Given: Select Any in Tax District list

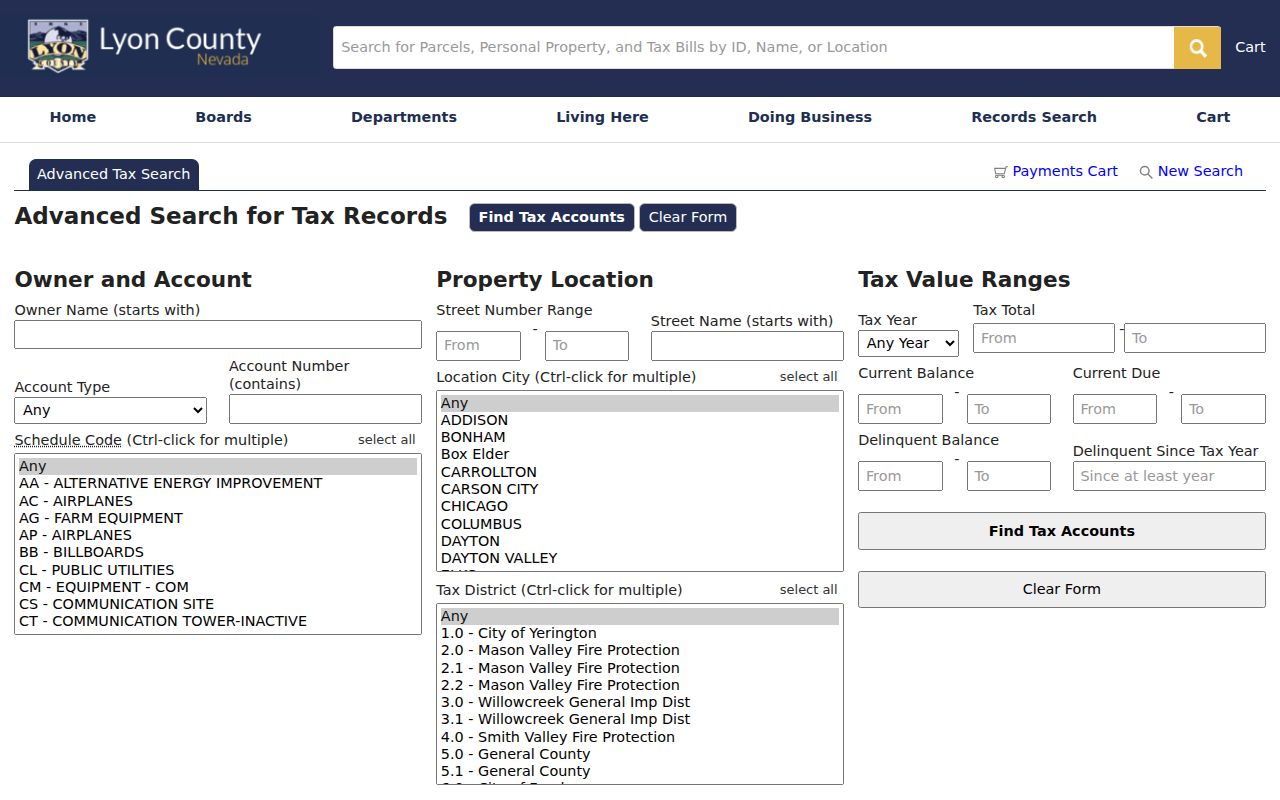Looking at the screenshot, I should pyautogui.click(x=639, y=616).
